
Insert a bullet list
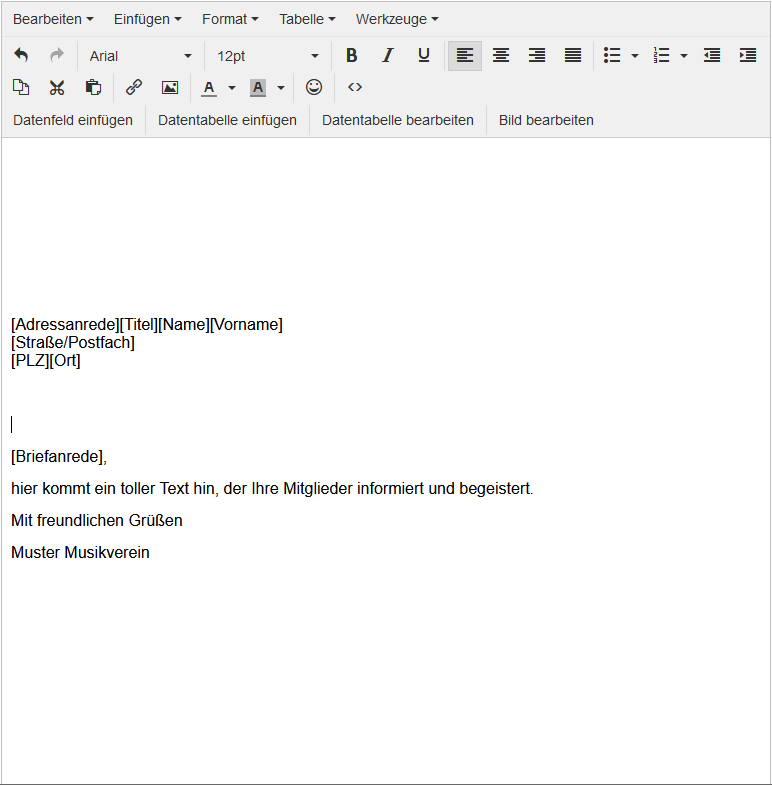(612, 55)
